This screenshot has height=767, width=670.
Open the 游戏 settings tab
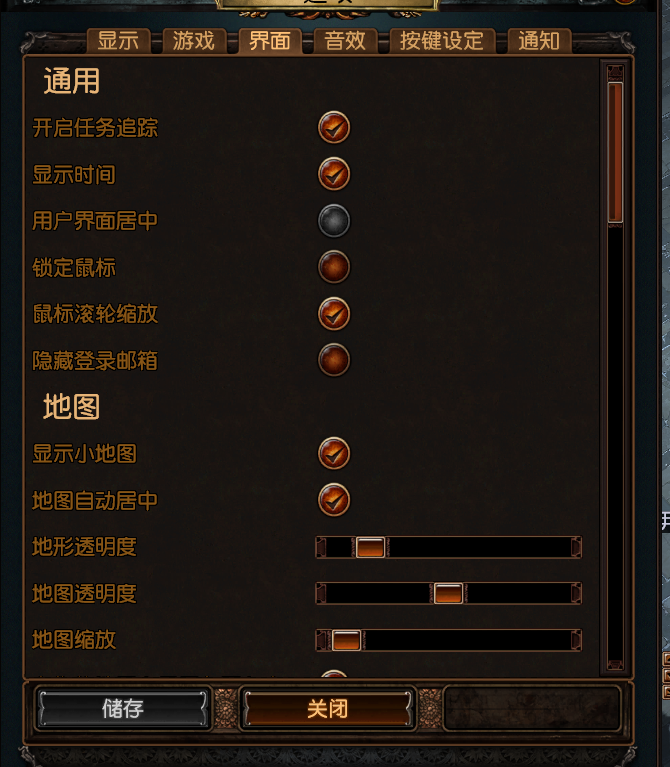coord(194,41)
